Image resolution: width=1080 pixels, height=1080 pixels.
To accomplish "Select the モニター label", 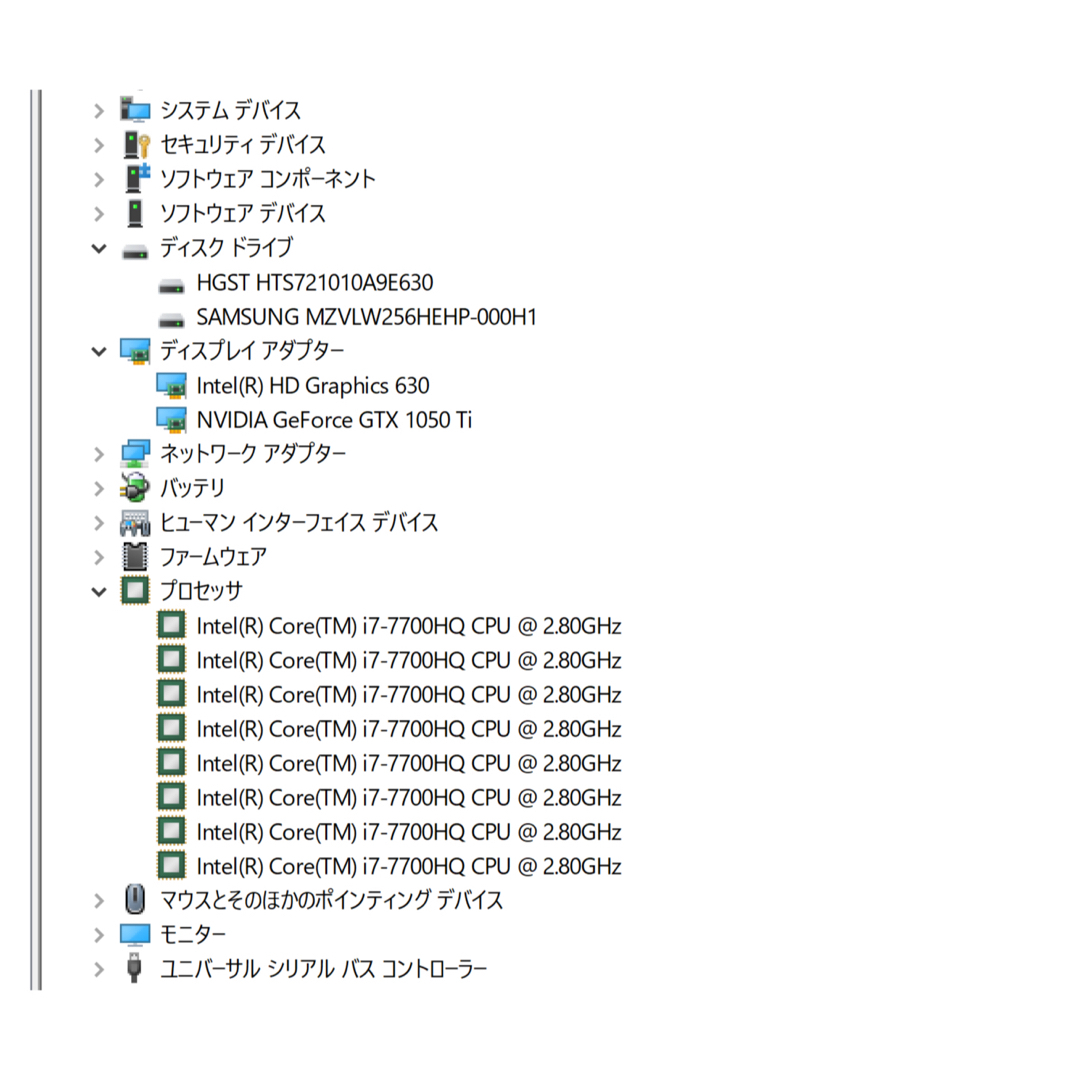I will [193, 935].
